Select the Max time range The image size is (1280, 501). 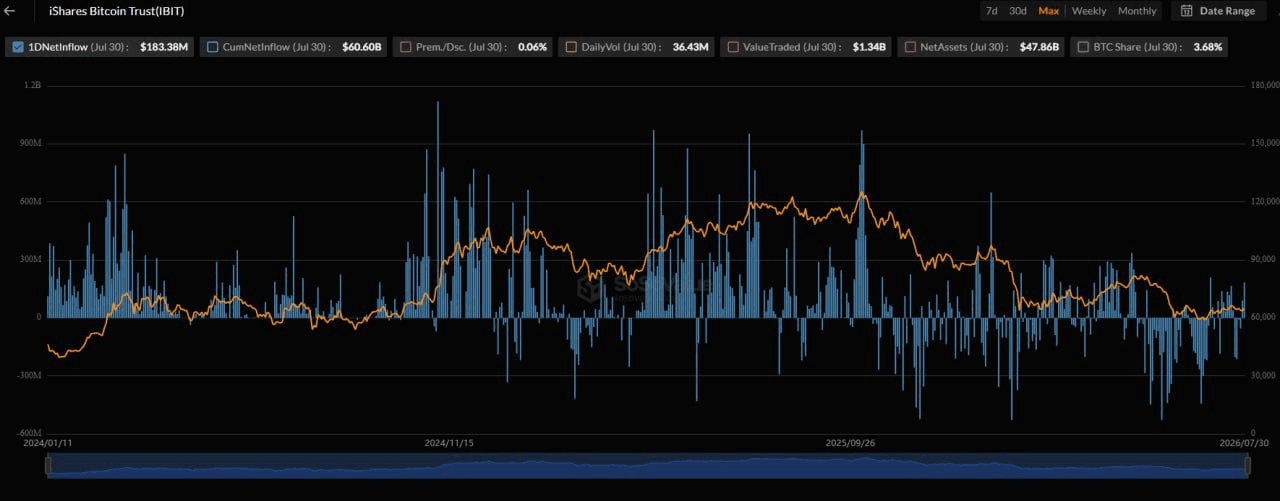[1048, 11]
